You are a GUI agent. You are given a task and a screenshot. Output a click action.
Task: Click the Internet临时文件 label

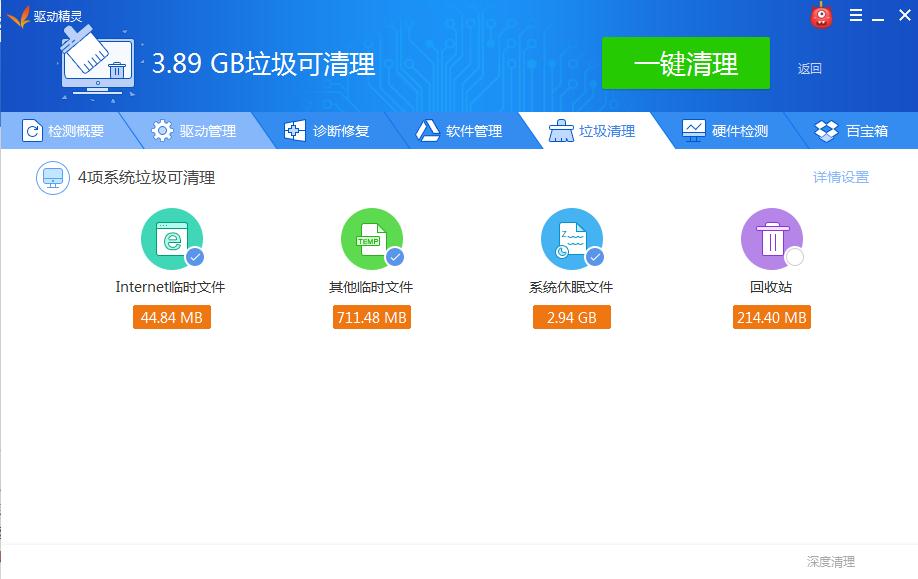pyautogui.click(x=170, y=287)
